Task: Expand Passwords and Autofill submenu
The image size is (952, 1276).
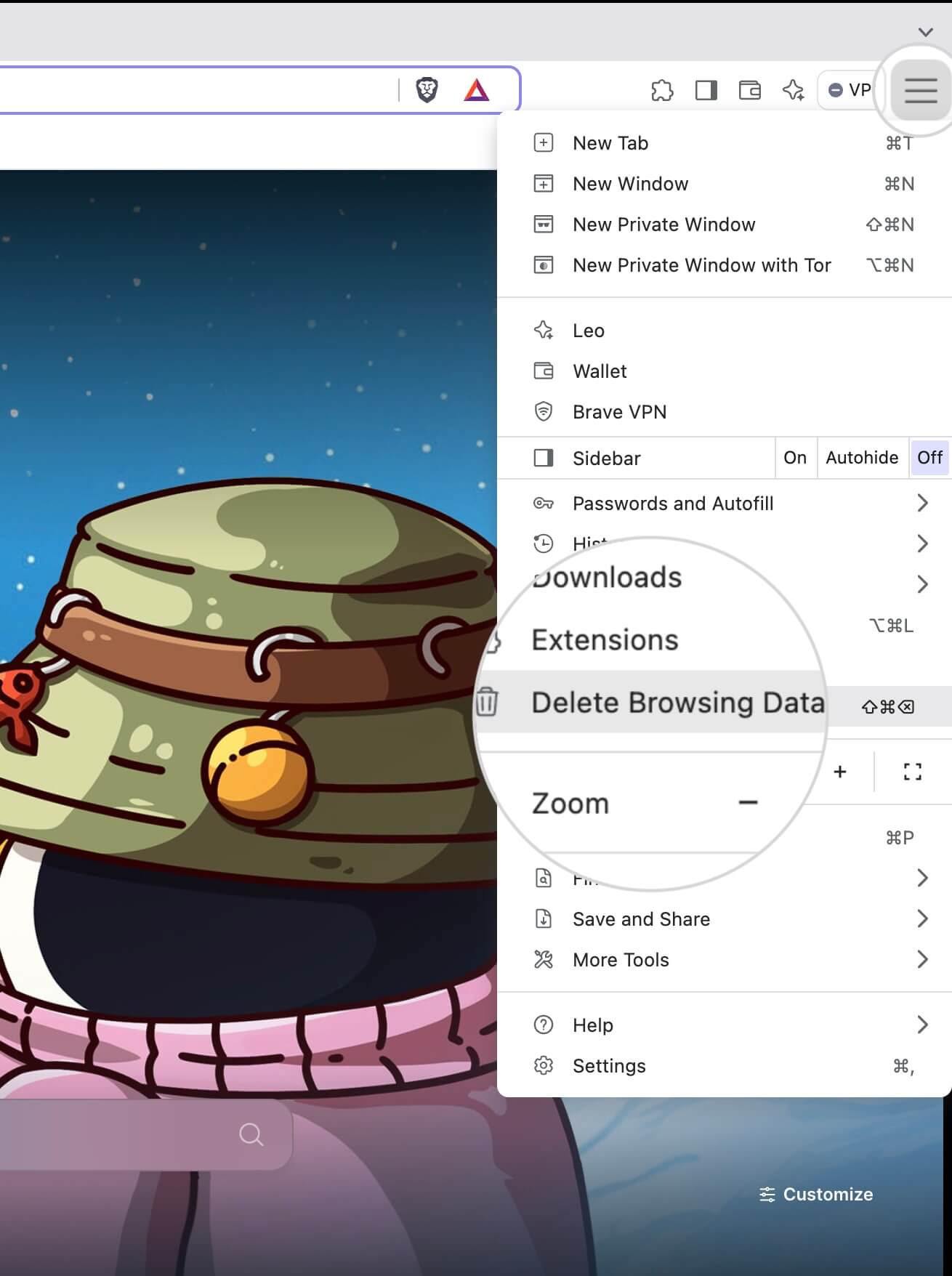Action: pyautogui.click(x=725, y=503)
